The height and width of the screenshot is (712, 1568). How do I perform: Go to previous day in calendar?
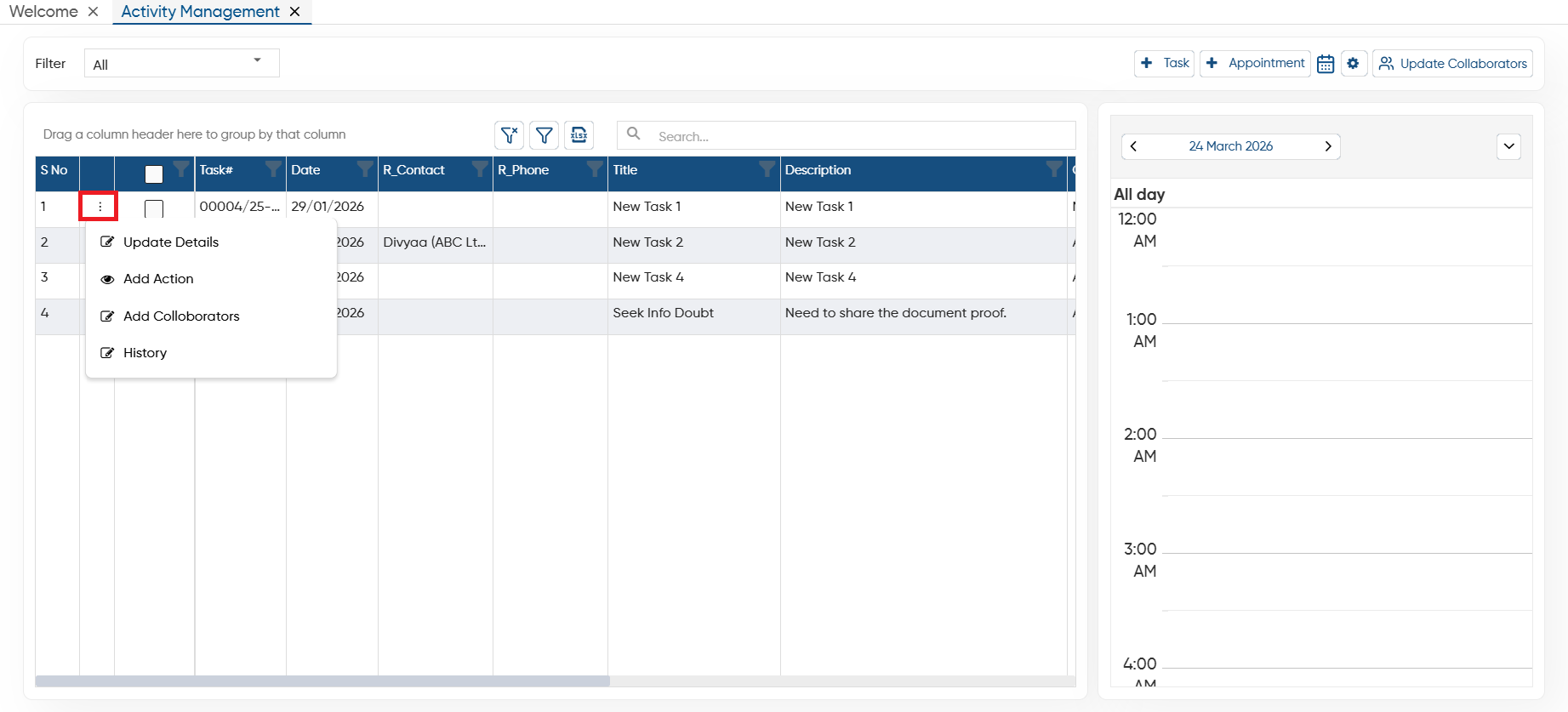pyautogui.click(x=1133, y=146)
